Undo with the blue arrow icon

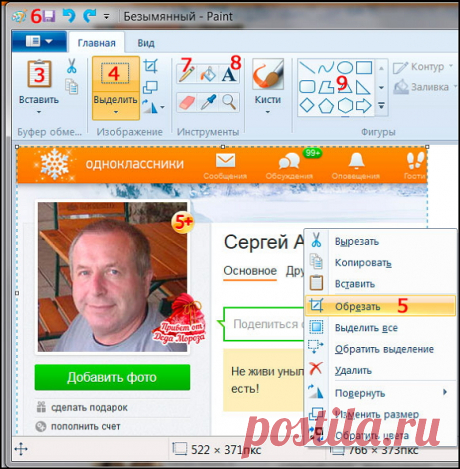69,16
